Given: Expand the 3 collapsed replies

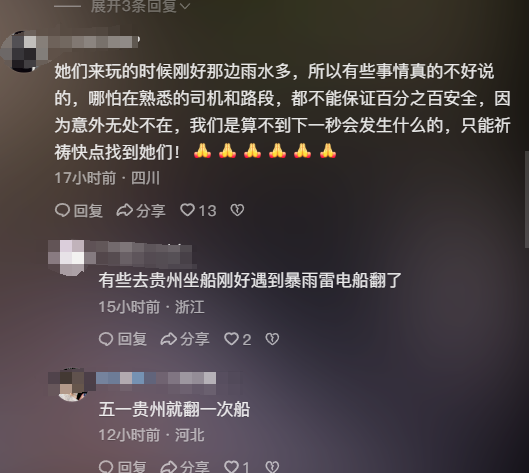Looking at the screenshot, I should pyautogui.click(x=140, y=6).
